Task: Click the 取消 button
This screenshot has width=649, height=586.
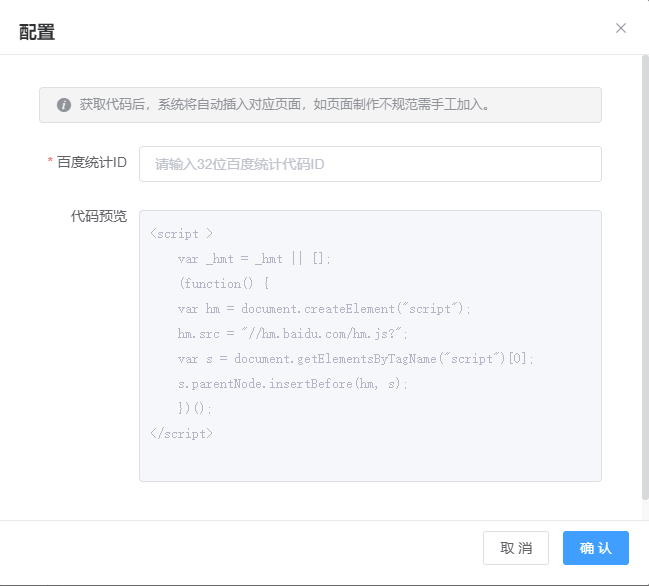Action: click(x=516, y=548)
